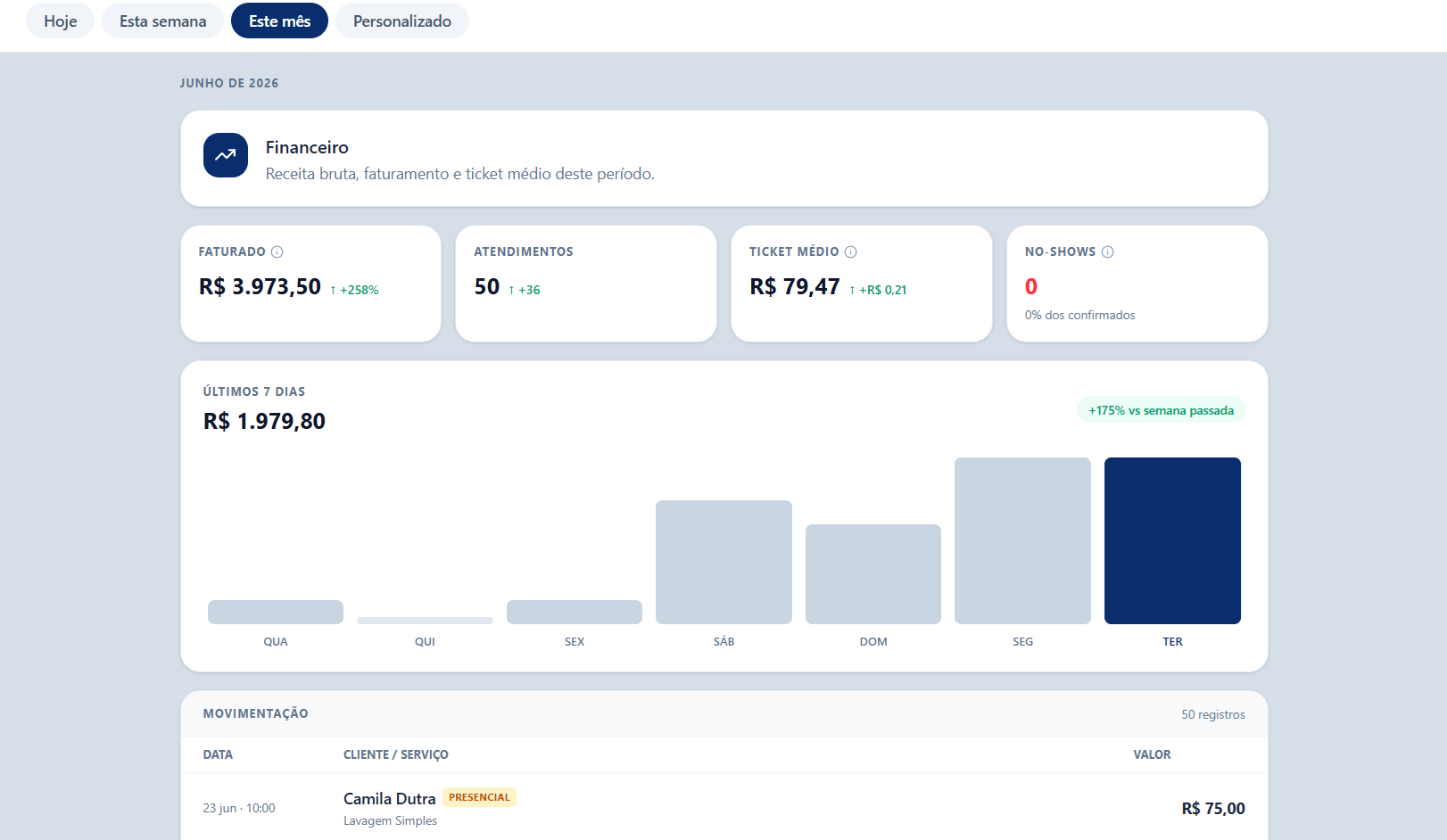Click the Atendimentos count 50
The height and width of the screenshot is (840, 1447).
487,286
